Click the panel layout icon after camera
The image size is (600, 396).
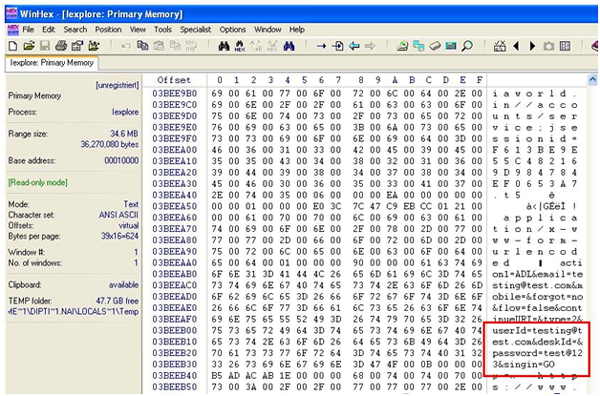tap(565, 46)
